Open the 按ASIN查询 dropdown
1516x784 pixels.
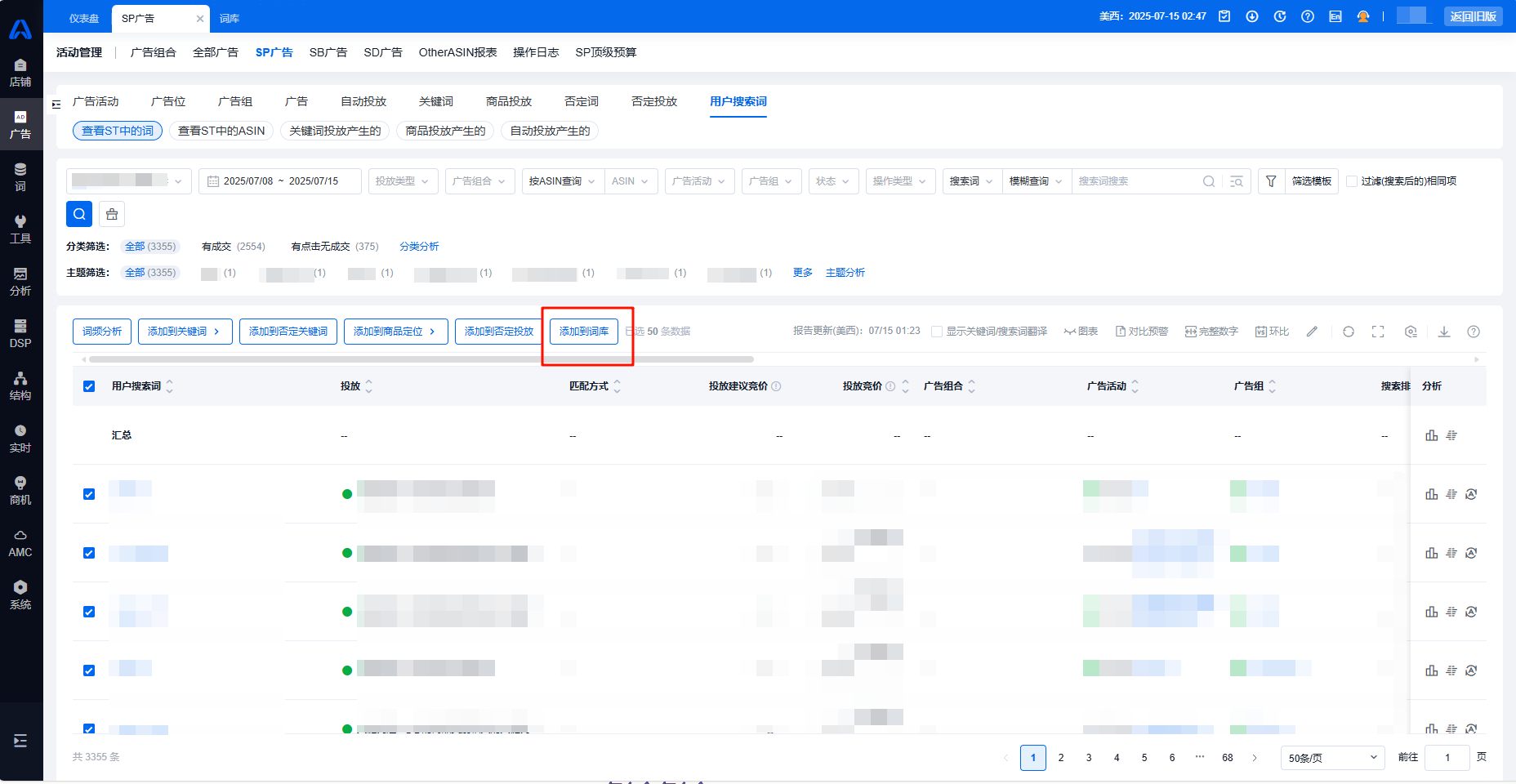563,181
